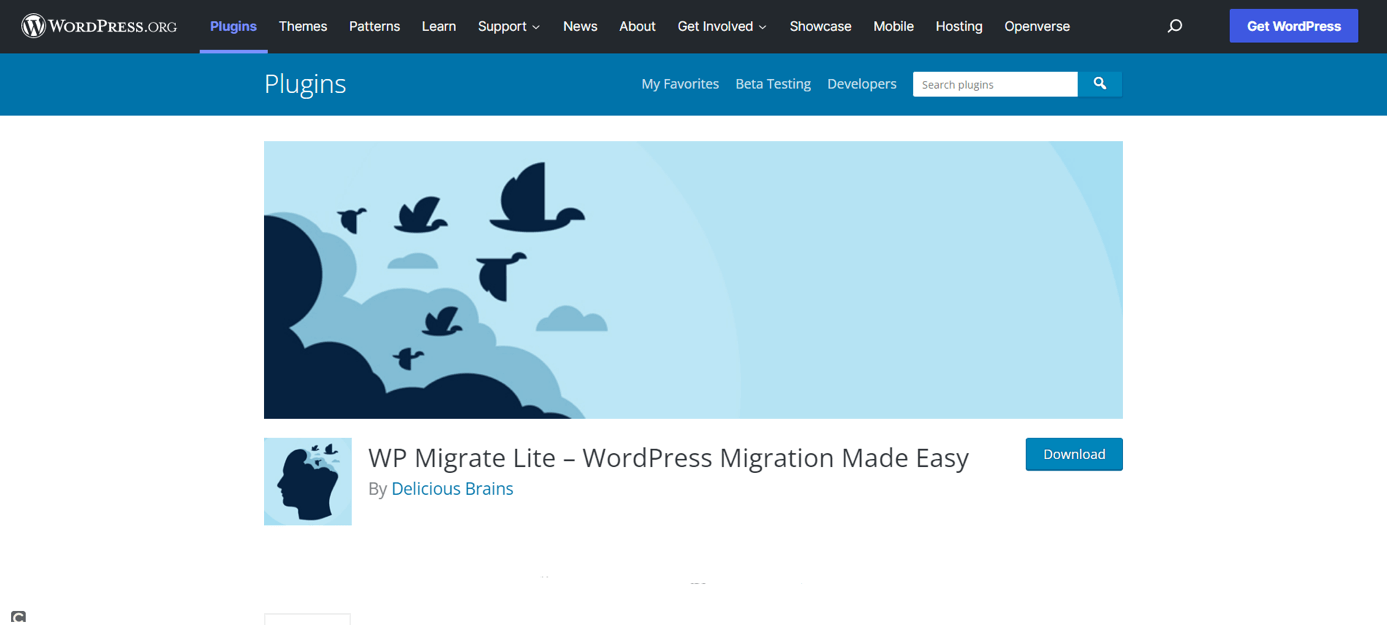
Task: Go to the Developers link
Action: pos(862,84)
